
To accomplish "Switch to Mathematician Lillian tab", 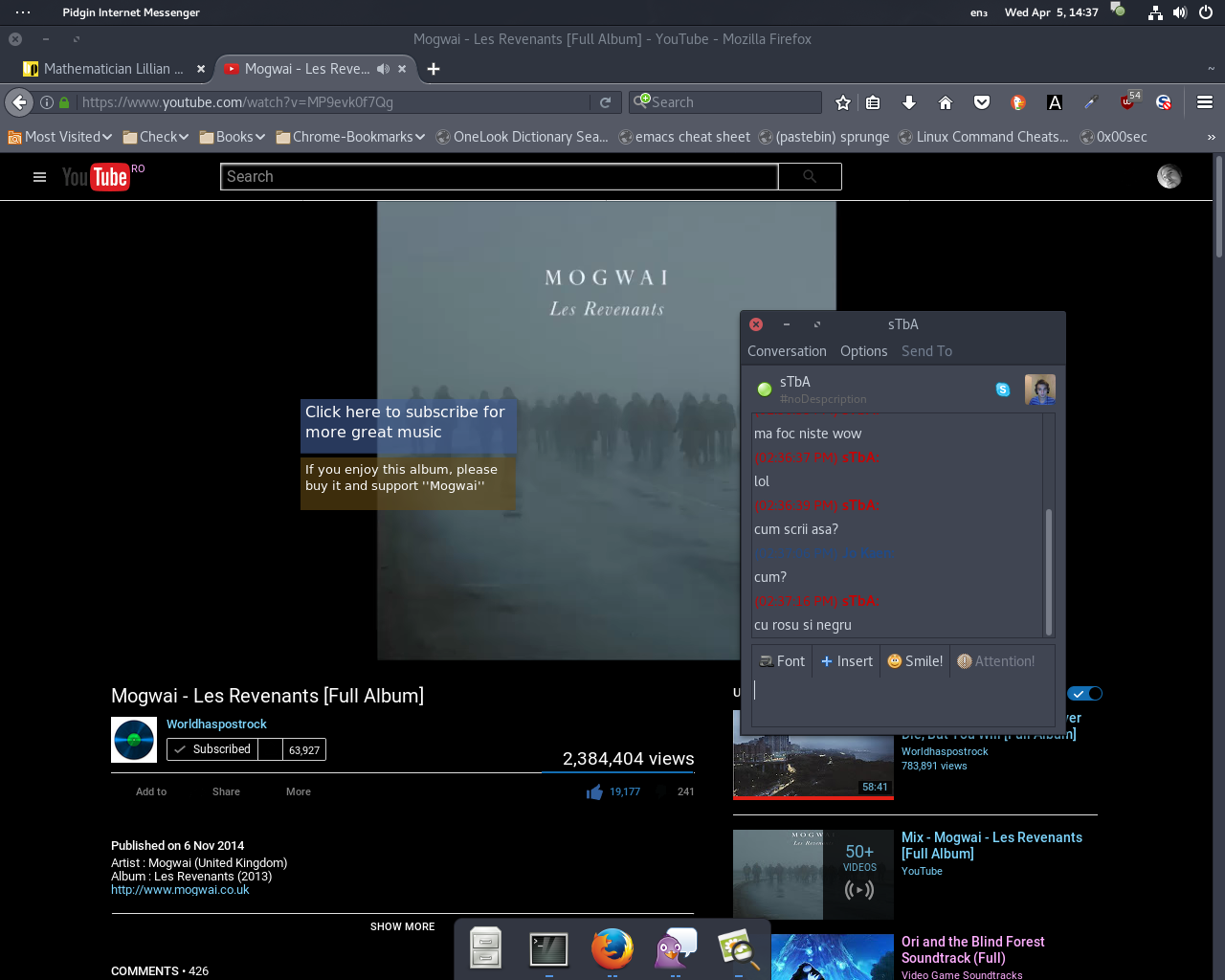I will click(114, 69).
